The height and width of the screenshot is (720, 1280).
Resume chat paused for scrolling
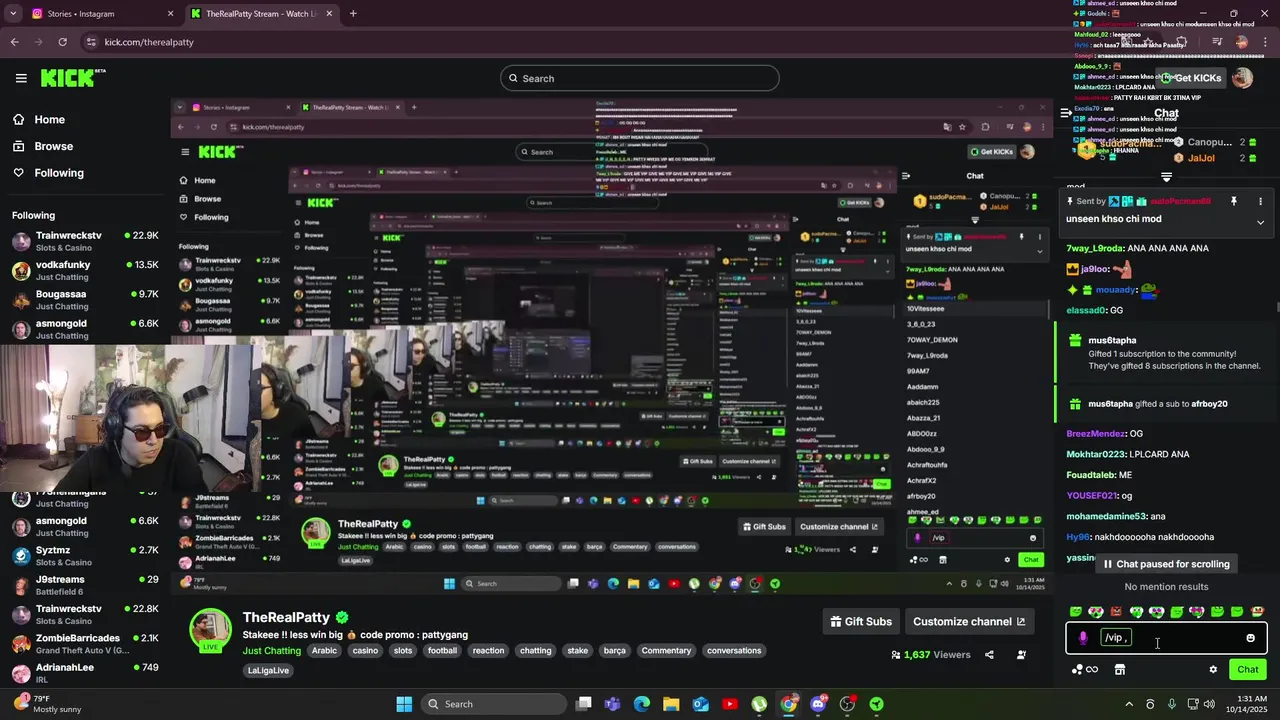click(1166, 564)
